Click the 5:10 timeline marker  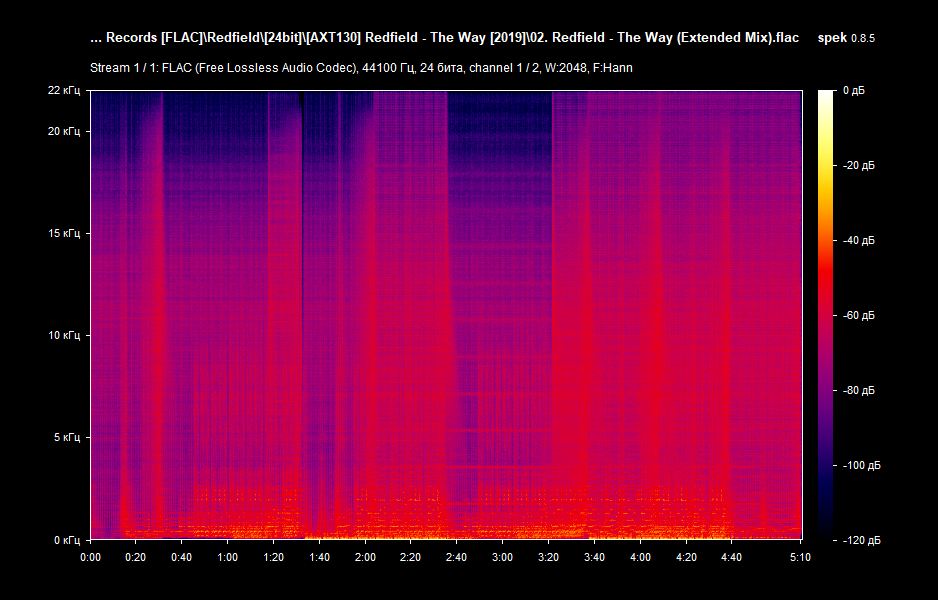tap(800, 559)
